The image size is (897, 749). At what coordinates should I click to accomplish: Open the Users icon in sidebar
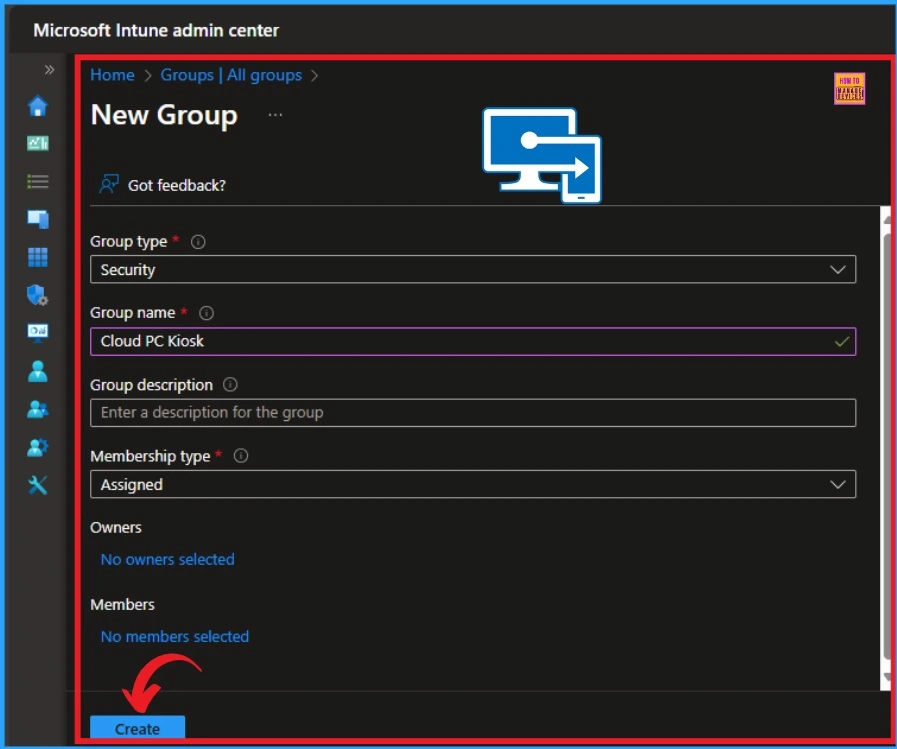click(x=38, y=371)
